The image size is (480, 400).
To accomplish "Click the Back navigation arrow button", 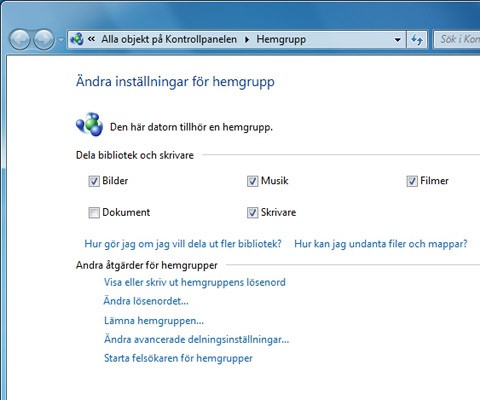I will click(x=19, y=39).
